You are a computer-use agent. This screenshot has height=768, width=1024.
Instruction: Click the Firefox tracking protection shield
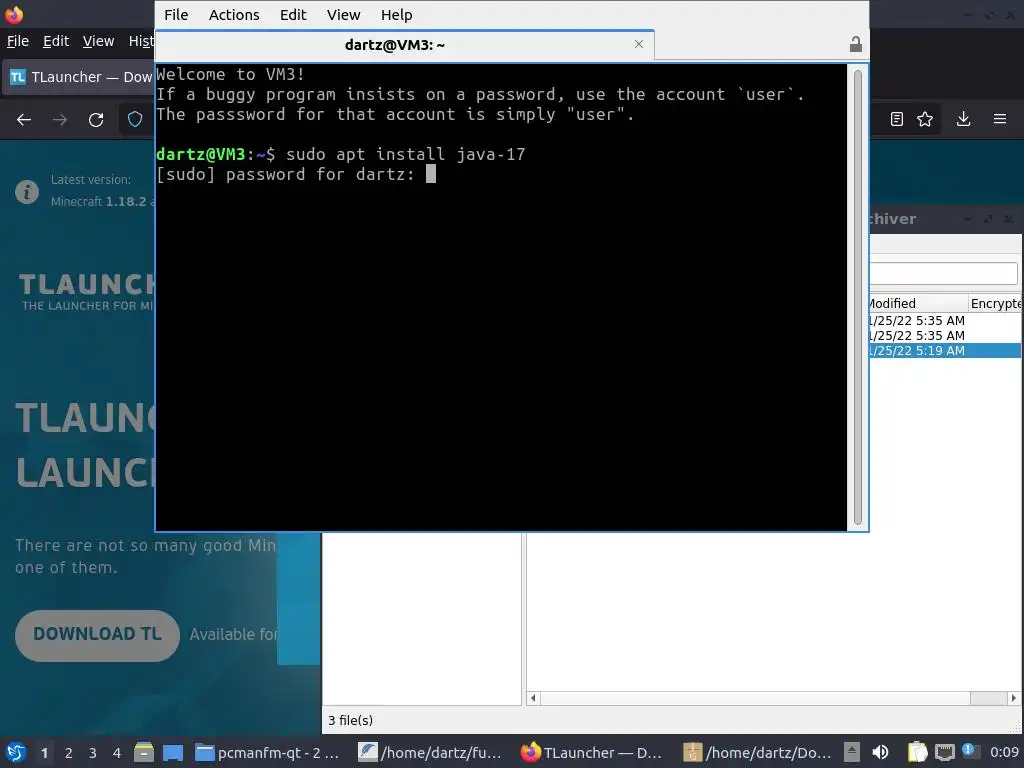135,120
